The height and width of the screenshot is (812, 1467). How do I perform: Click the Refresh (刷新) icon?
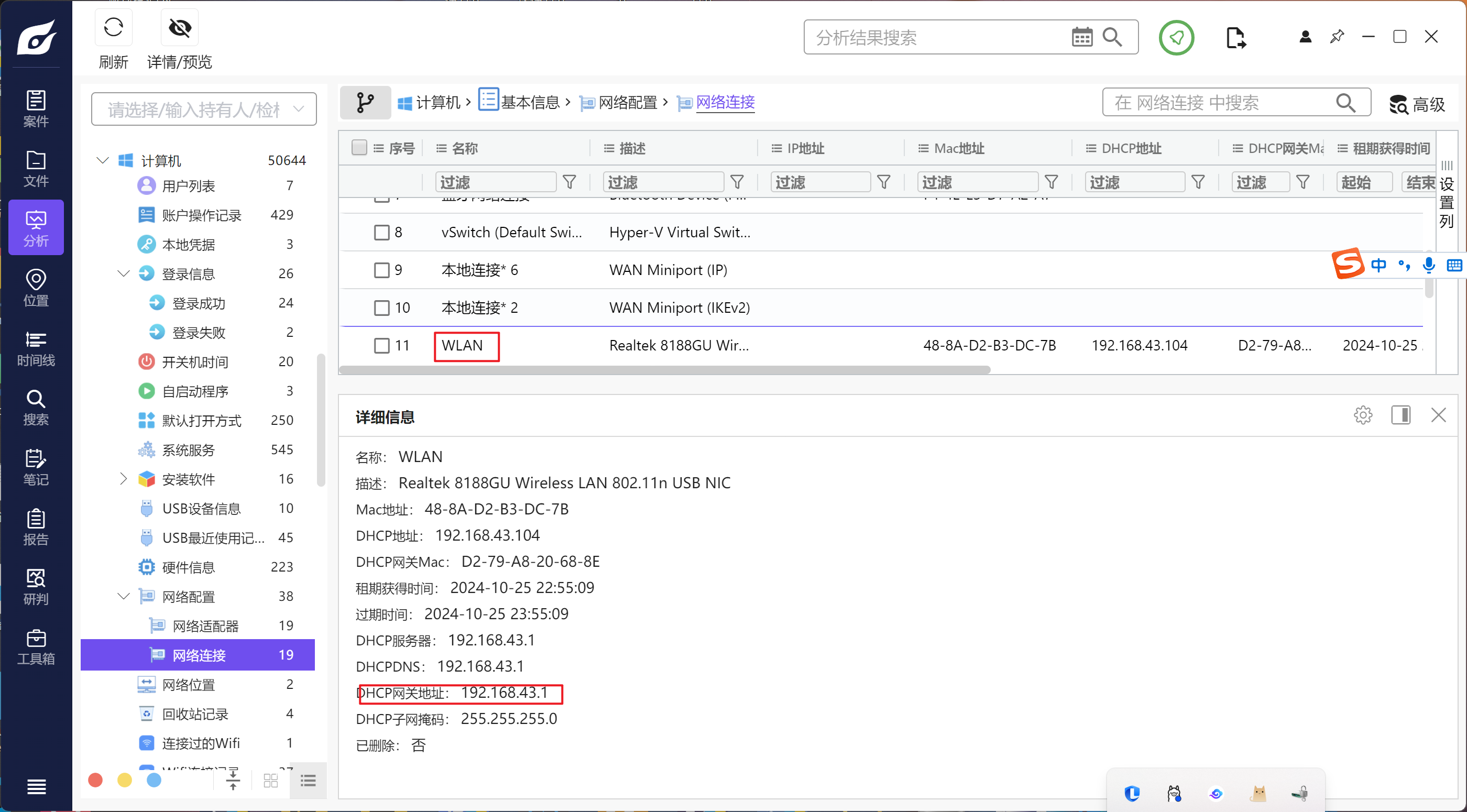tap(113, 28)
